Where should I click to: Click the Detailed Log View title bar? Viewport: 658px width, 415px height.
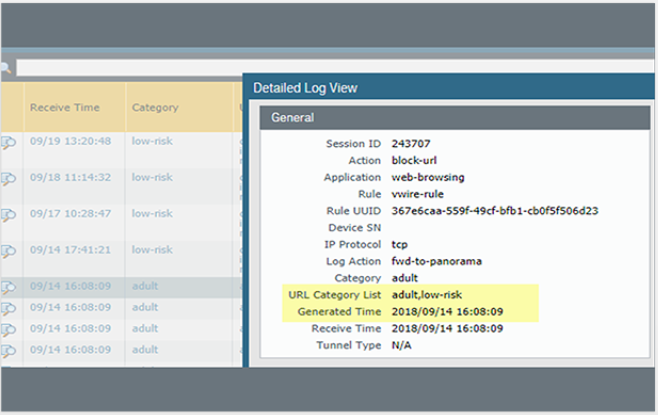(449, 88)
